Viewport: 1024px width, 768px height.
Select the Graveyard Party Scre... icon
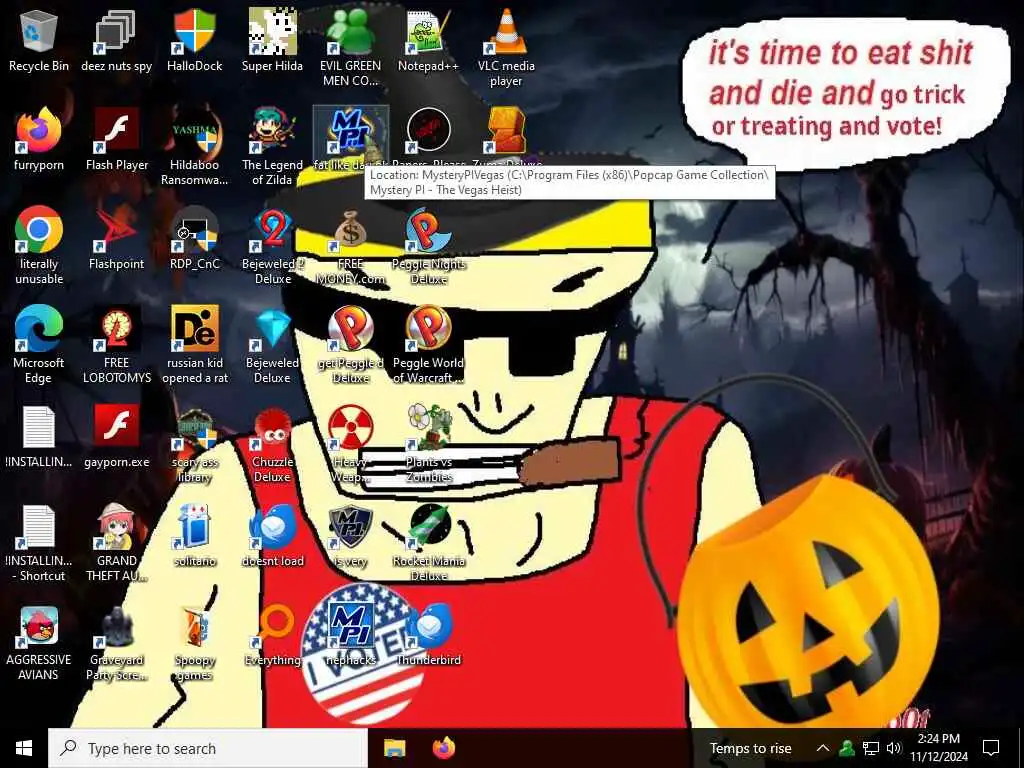pos(117,642)
